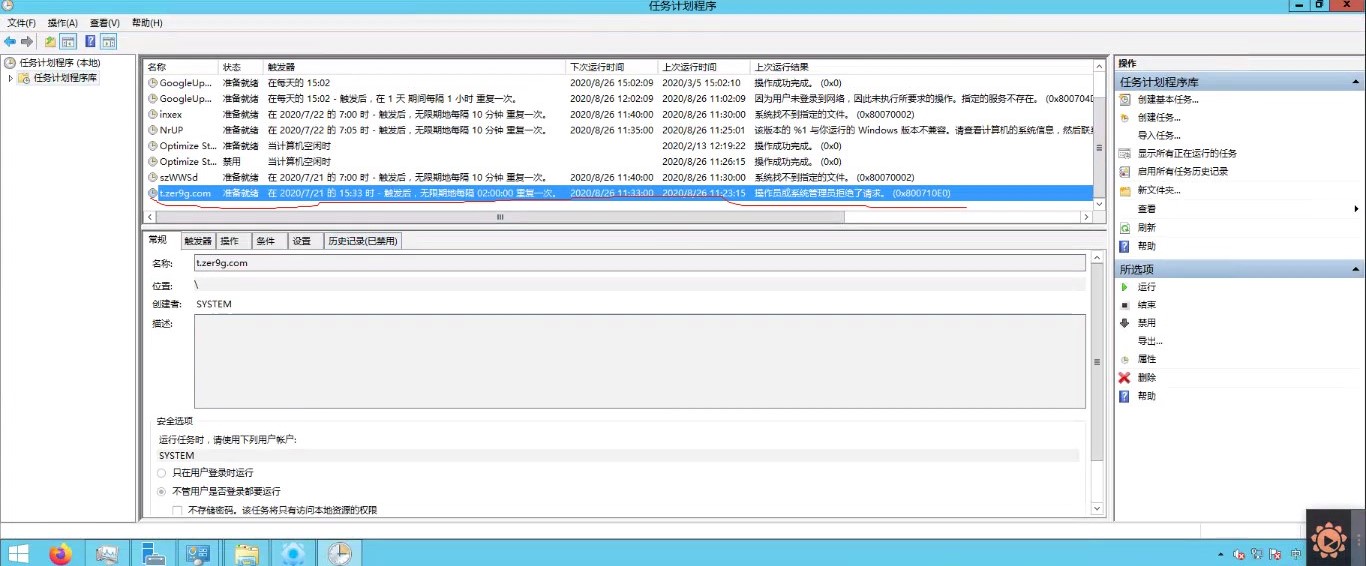The width and height of the screenshot is (1366, 566).
Task: Click the Refresh (刷新) action icon
Action: point(1125,227)
